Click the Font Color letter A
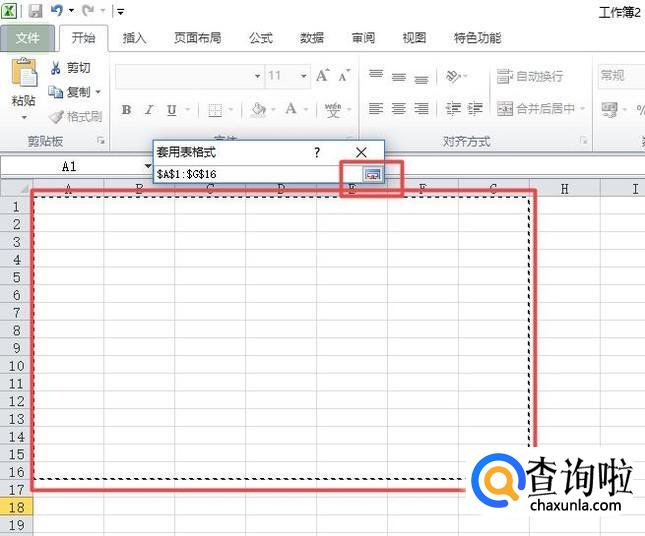 291,109
